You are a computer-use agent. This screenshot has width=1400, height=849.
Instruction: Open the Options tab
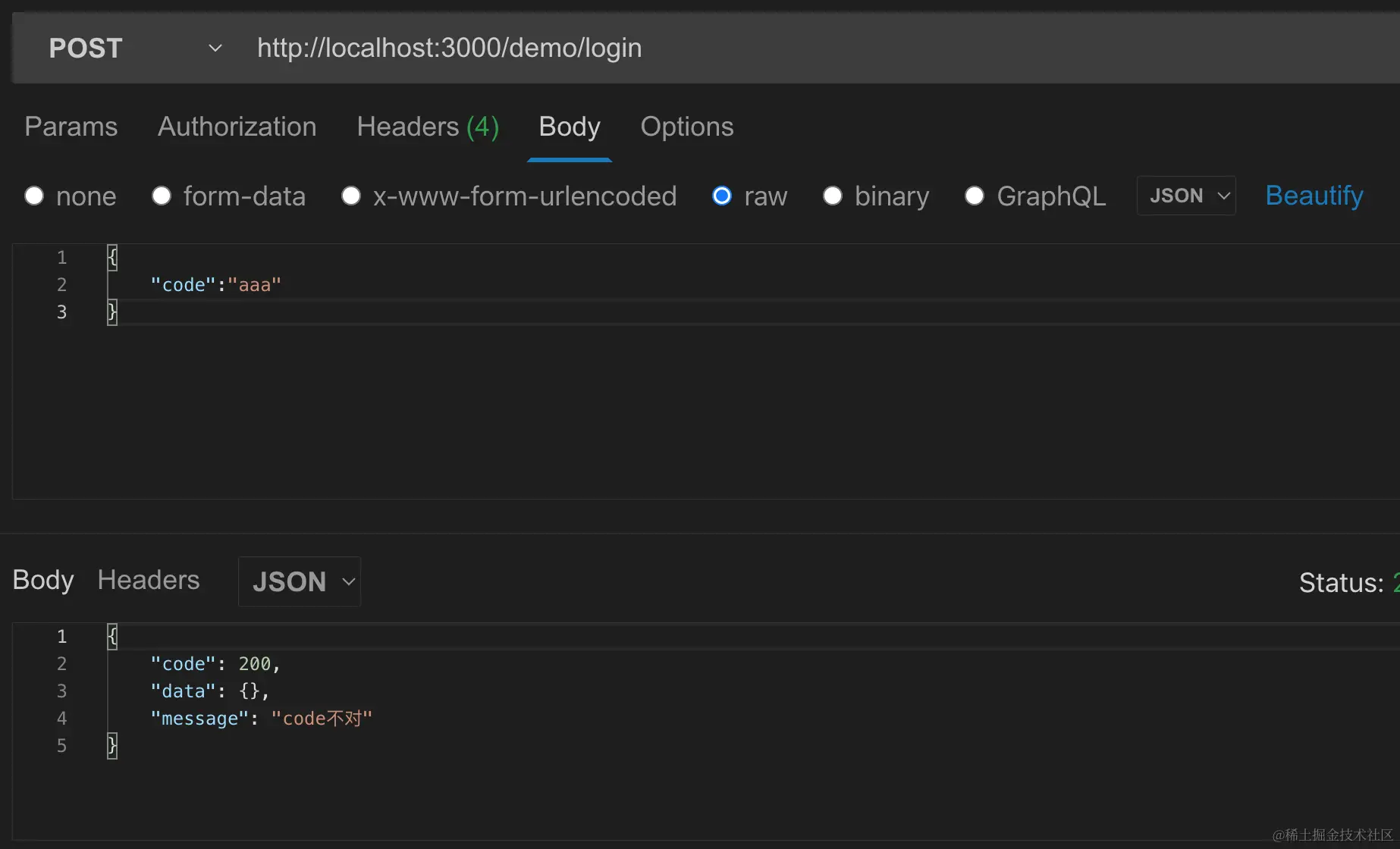pos(686,127)
